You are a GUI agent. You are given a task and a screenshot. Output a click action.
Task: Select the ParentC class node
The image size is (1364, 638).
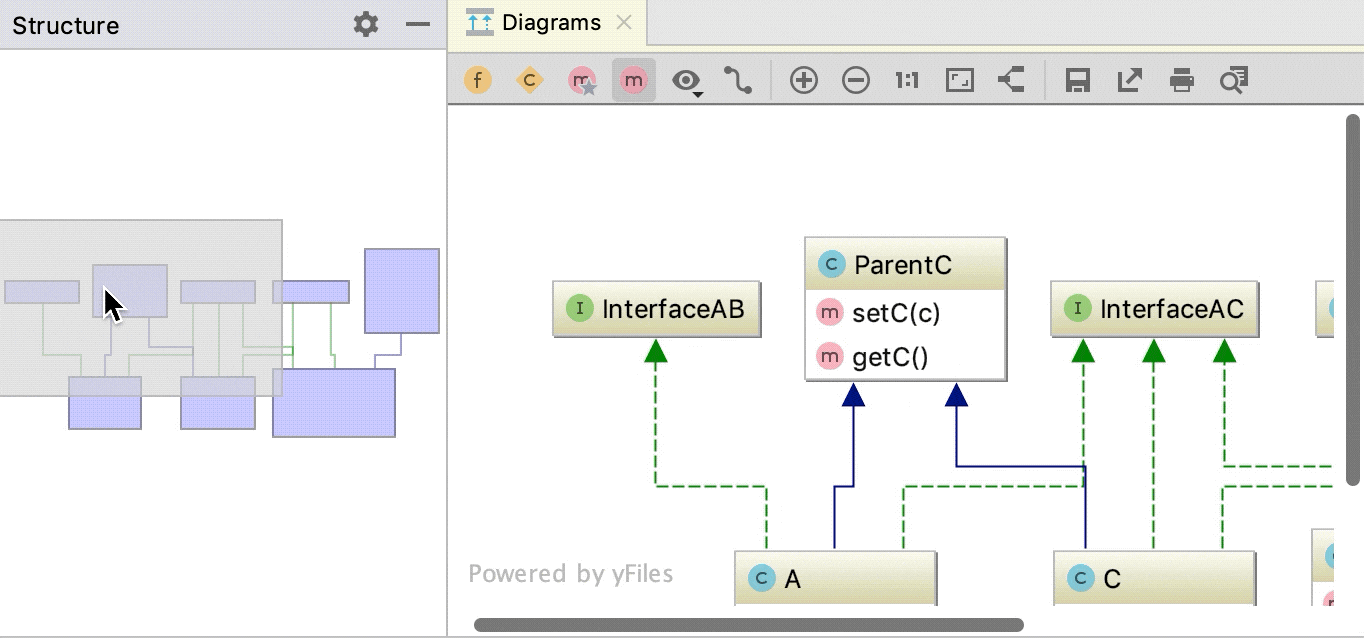pyautogui.click(x=904, y=264)
